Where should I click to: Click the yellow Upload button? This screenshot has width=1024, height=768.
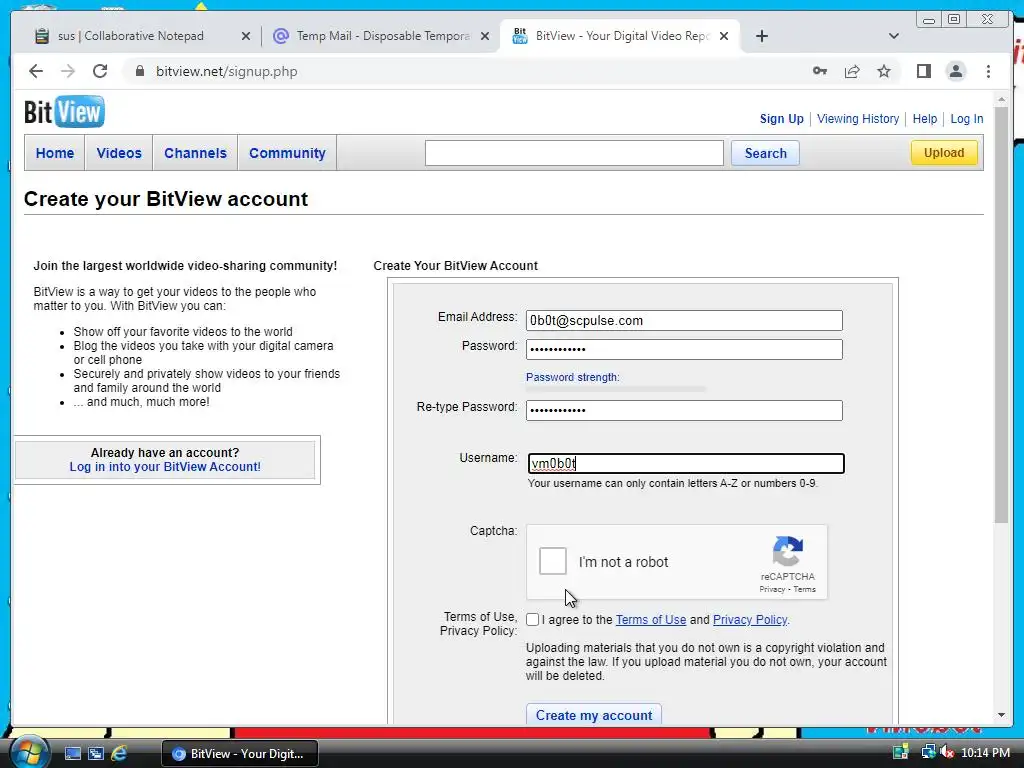[x=944, y=153]
